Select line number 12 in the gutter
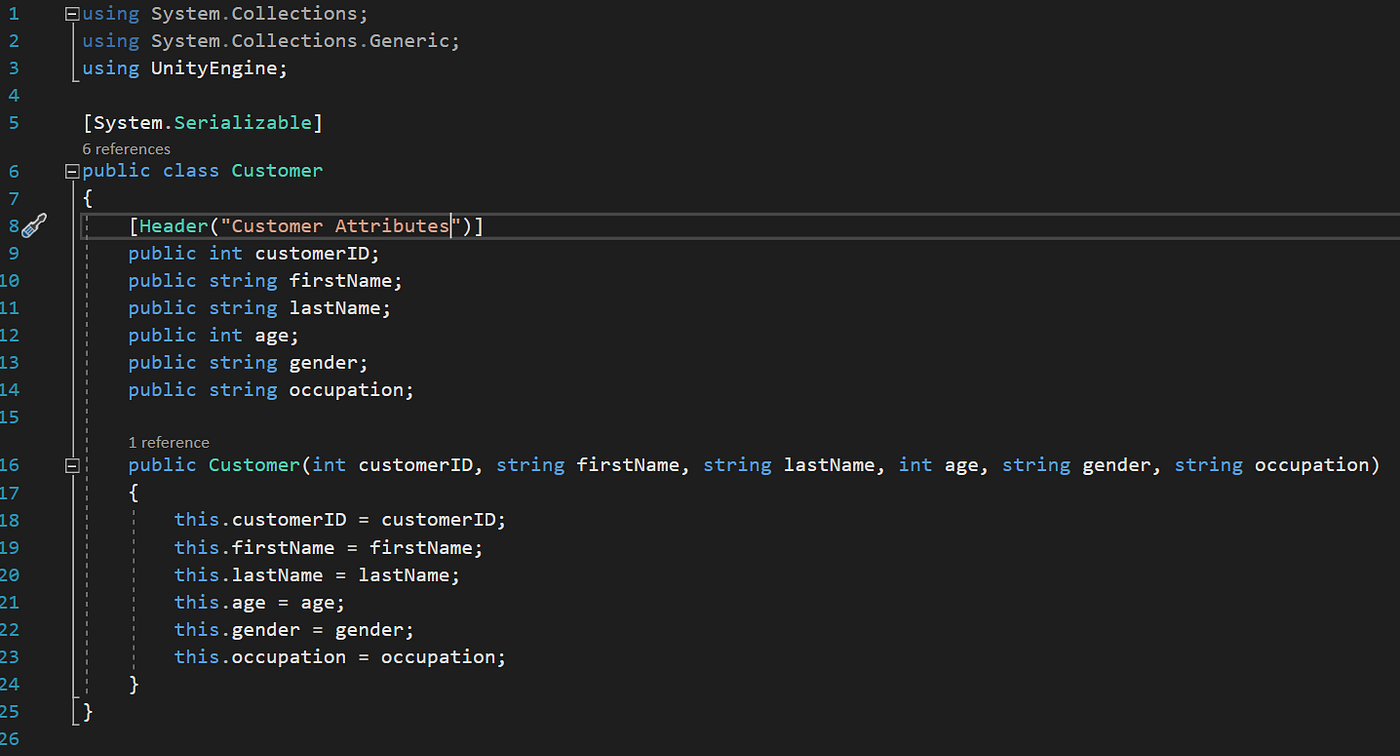Screen dimensions: 1400x756 [13, 334]
